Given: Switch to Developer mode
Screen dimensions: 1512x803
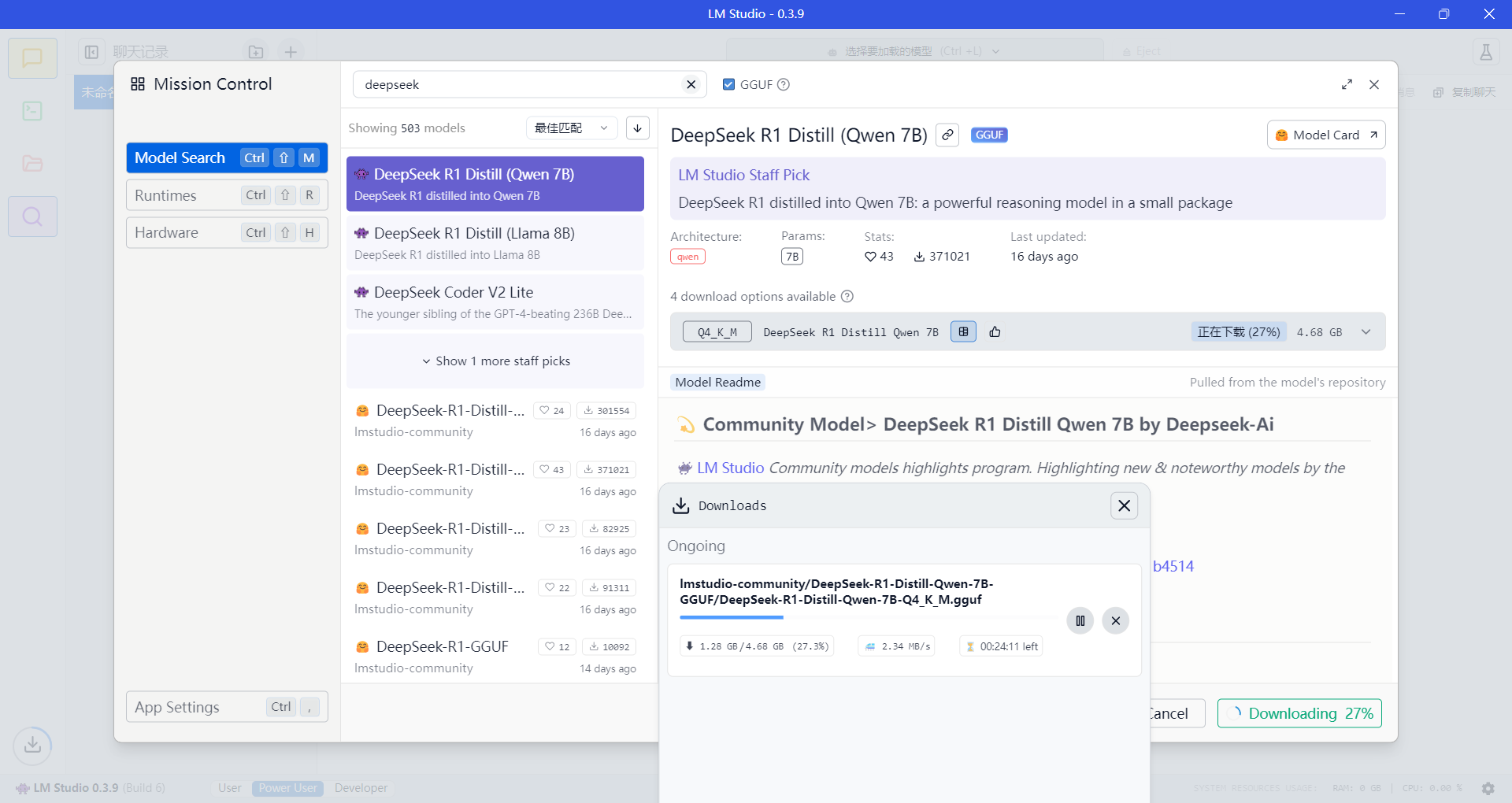Looking at the screenshot, I should (361, 788).
